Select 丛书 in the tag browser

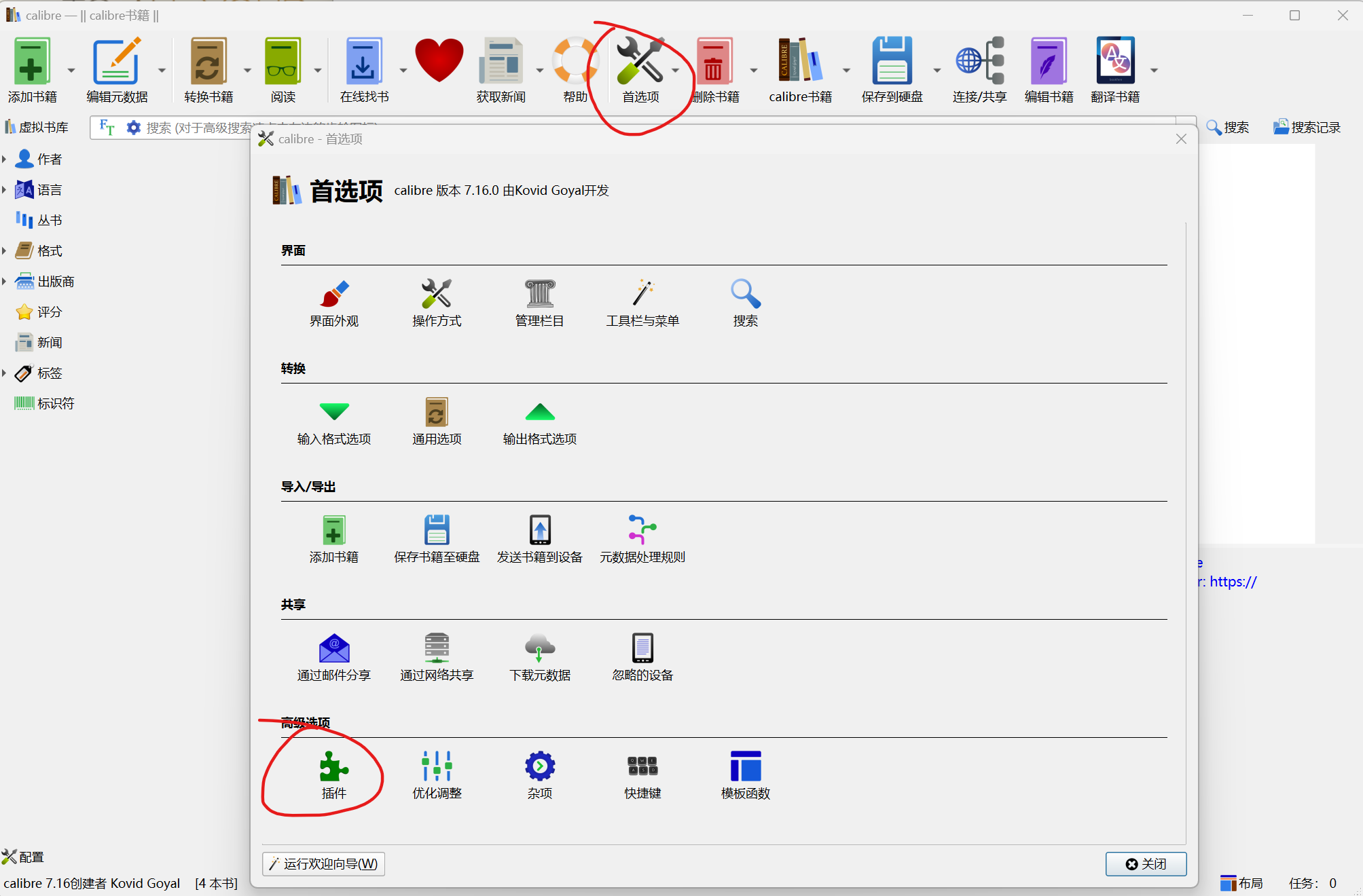pos(39,220)
